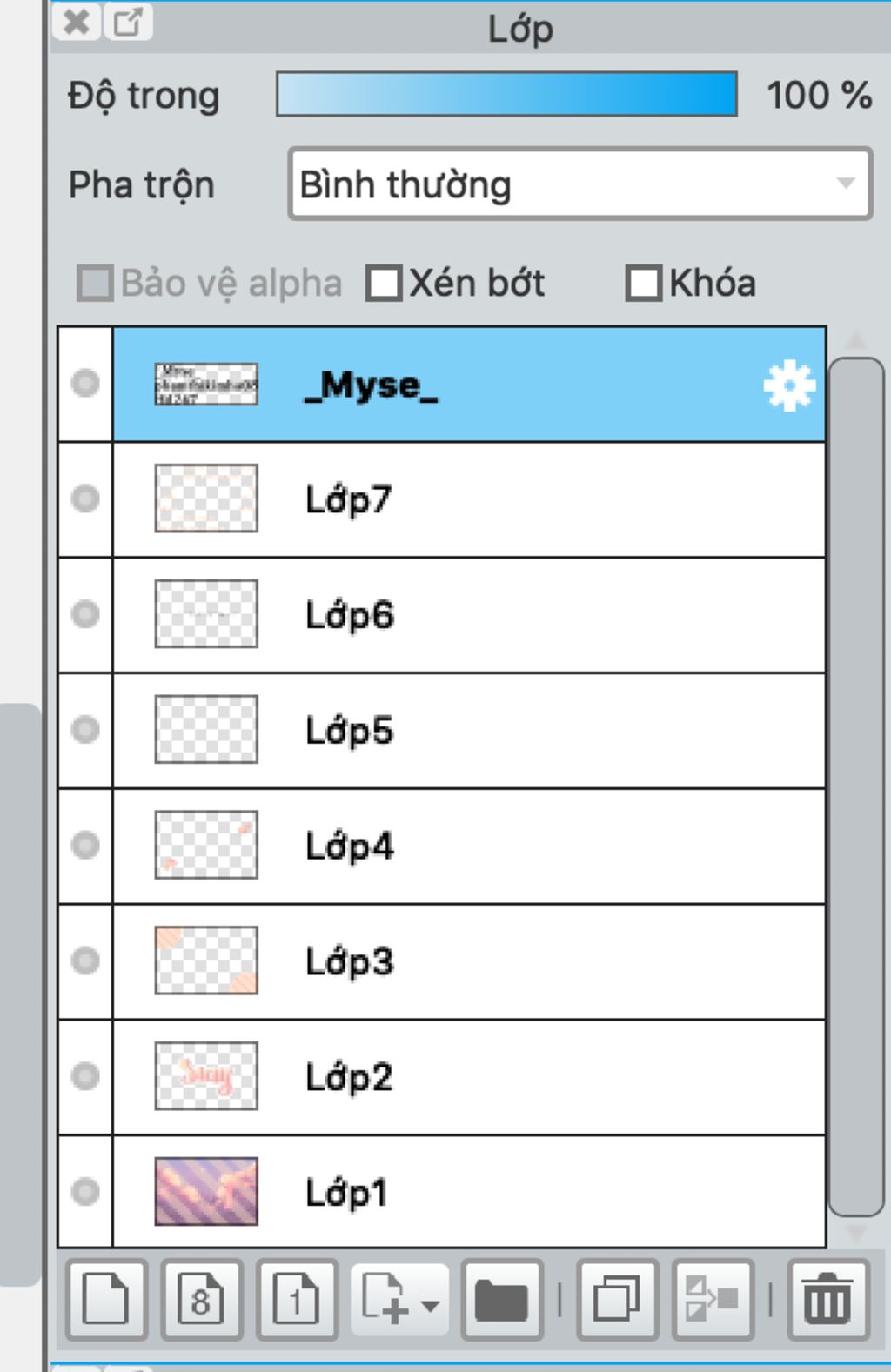Open the Pha trộn blend dropdown
Screen dimensions: 891x1372
(579, 184)
